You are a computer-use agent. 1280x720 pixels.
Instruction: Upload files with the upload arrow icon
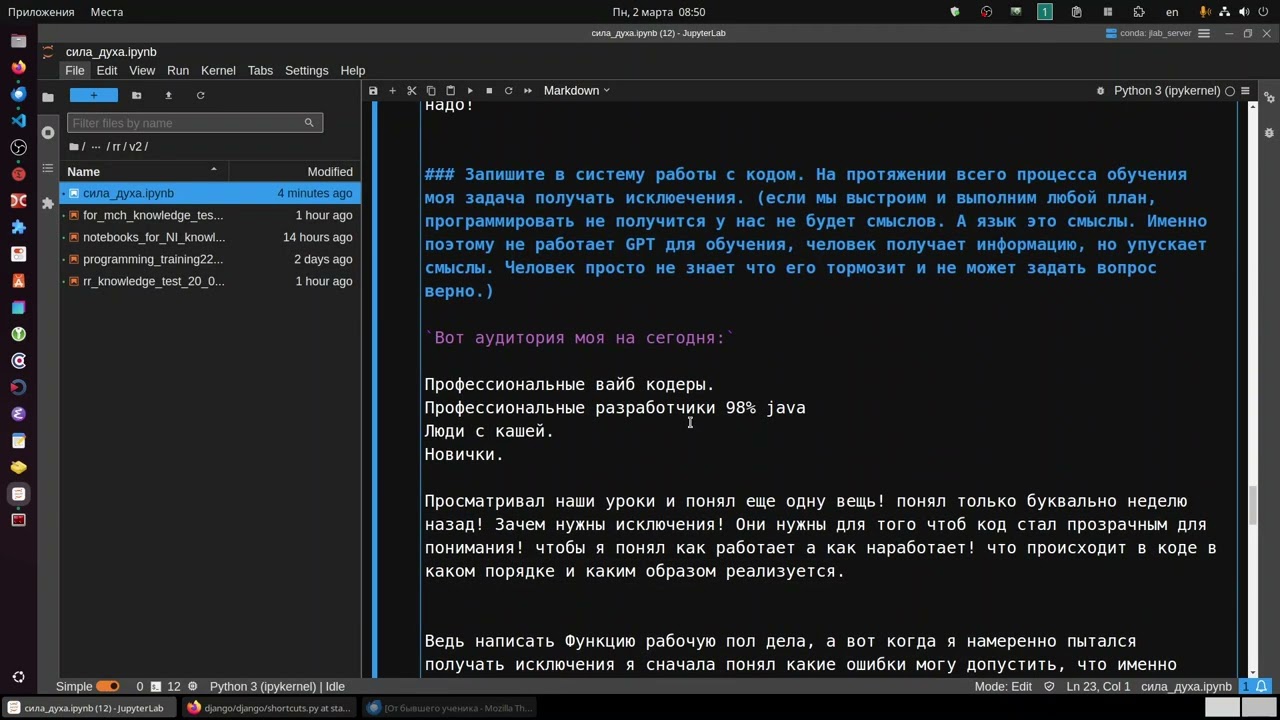tap(168, 95)
